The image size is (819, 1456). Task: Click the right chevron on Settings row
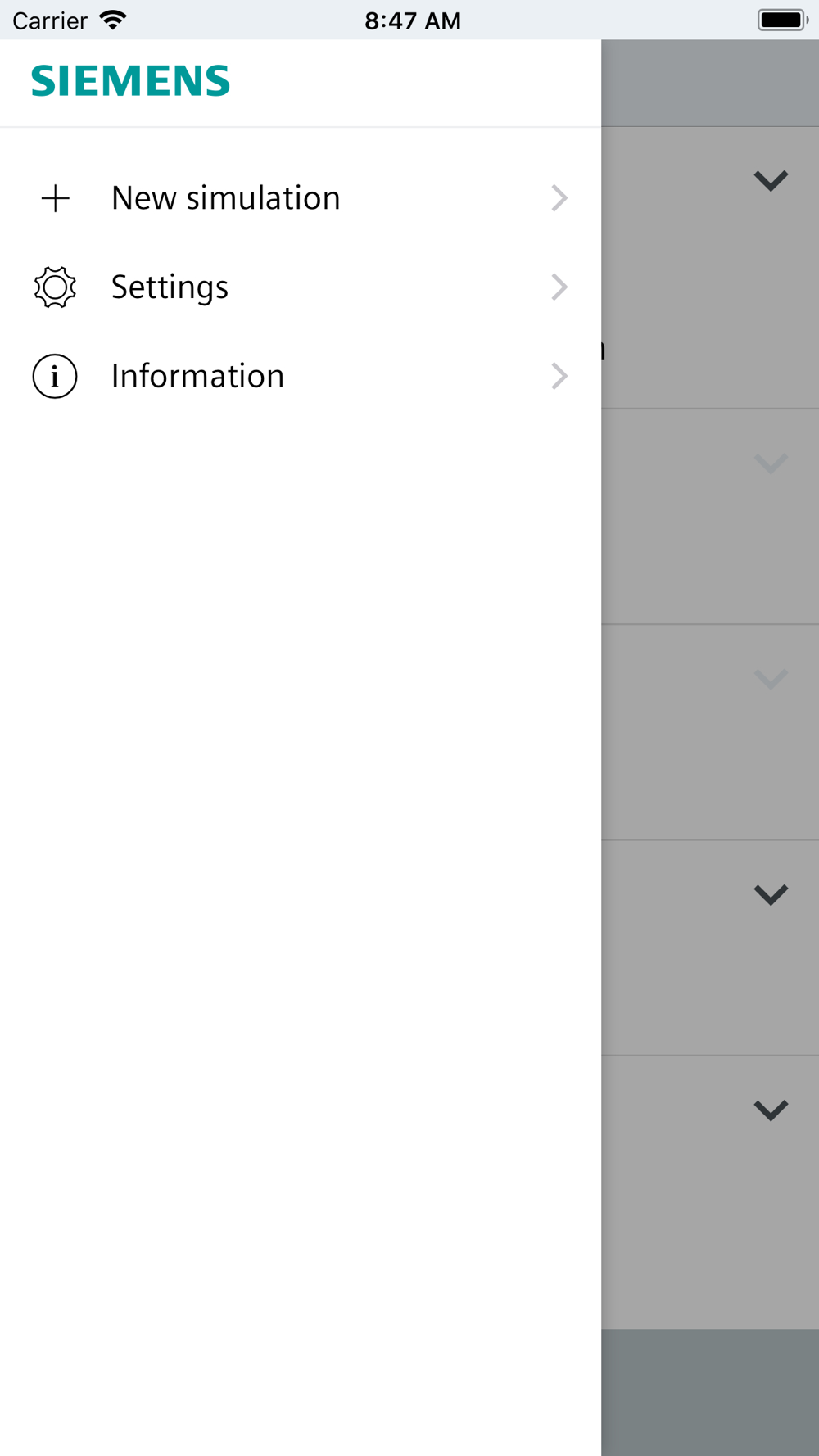[x=559, y=287]
